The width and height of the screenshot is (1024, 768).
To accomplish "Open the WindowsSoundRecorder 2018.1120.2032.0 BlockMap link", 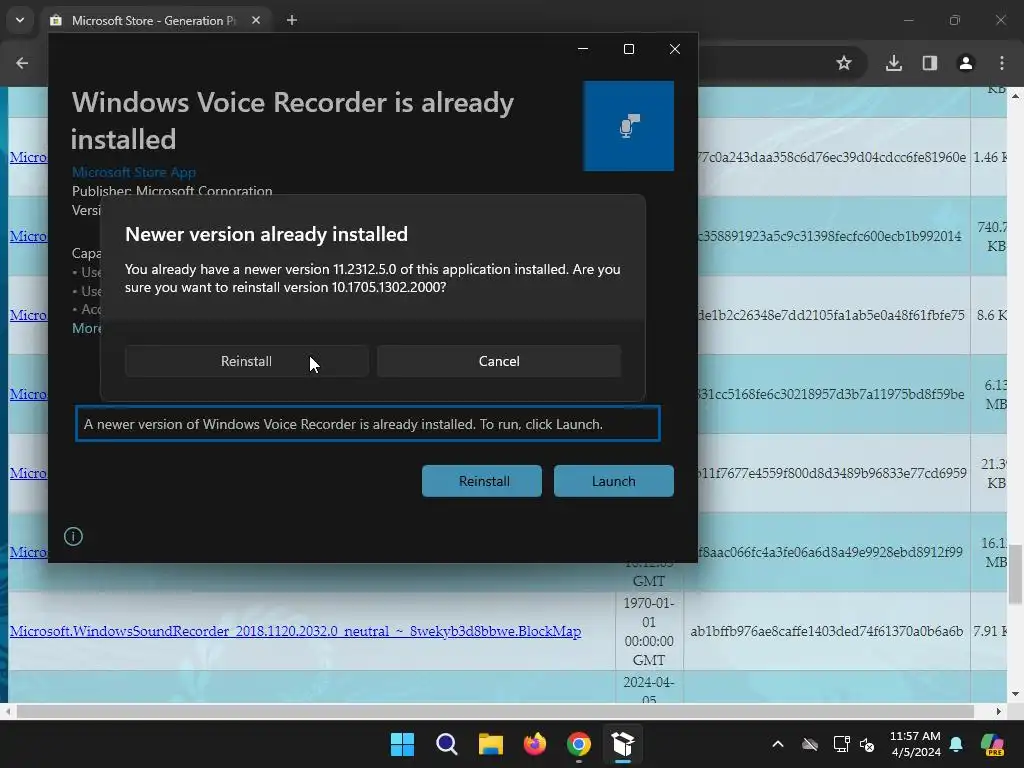I will (x=295, y=632).
